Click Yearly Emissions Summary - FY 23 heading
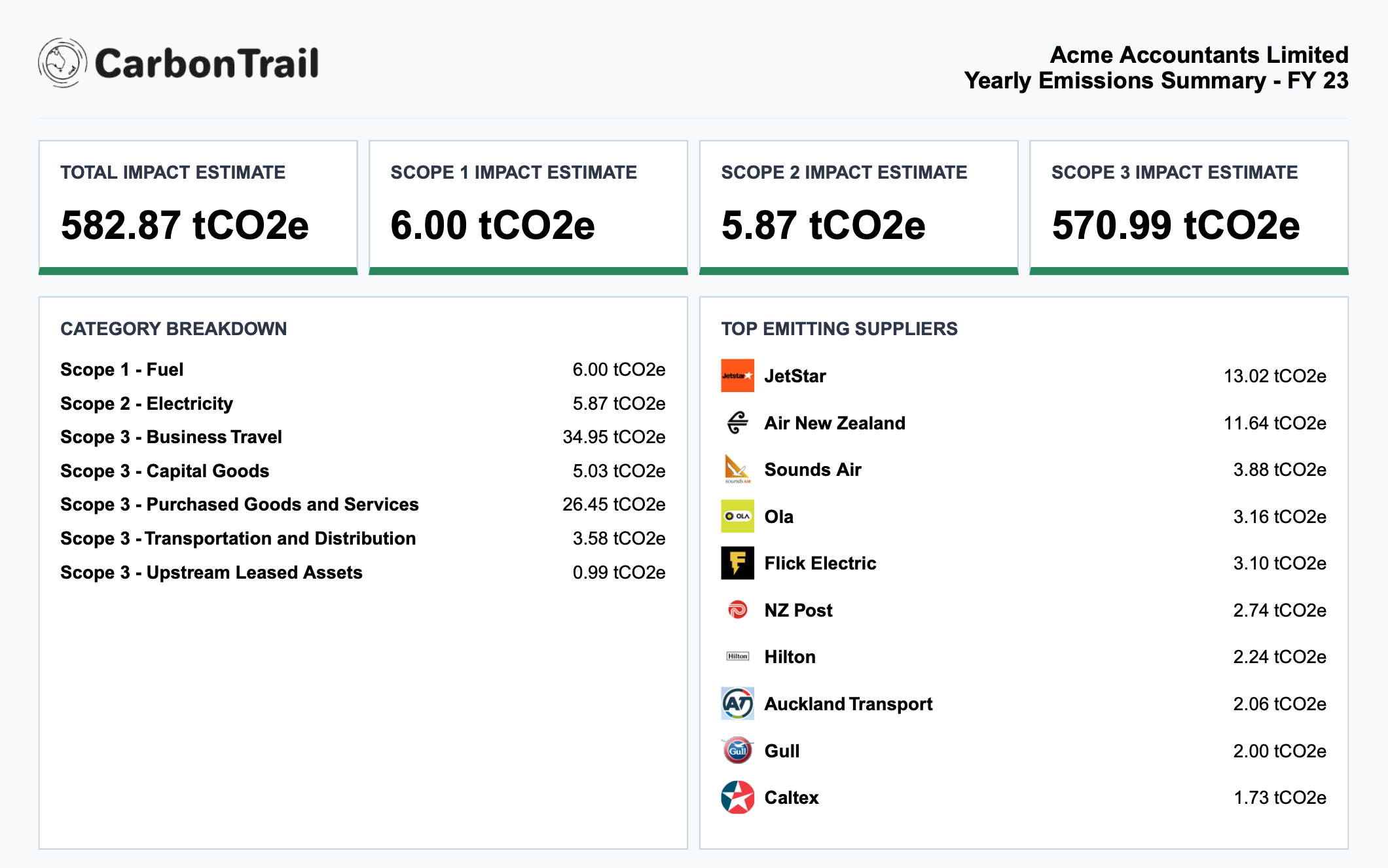 (x=1156, y=81)
